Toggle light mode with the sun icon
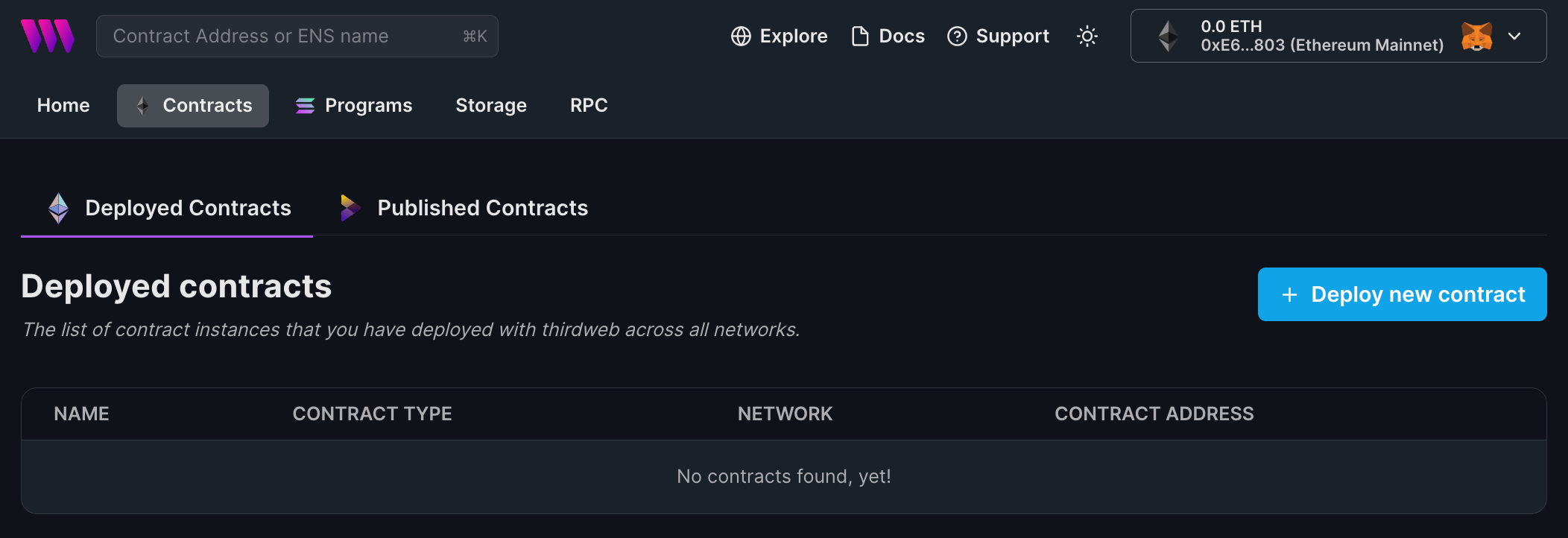Image resolution: width=1568 pixels, height=538 pixels. pos(1087,35)
